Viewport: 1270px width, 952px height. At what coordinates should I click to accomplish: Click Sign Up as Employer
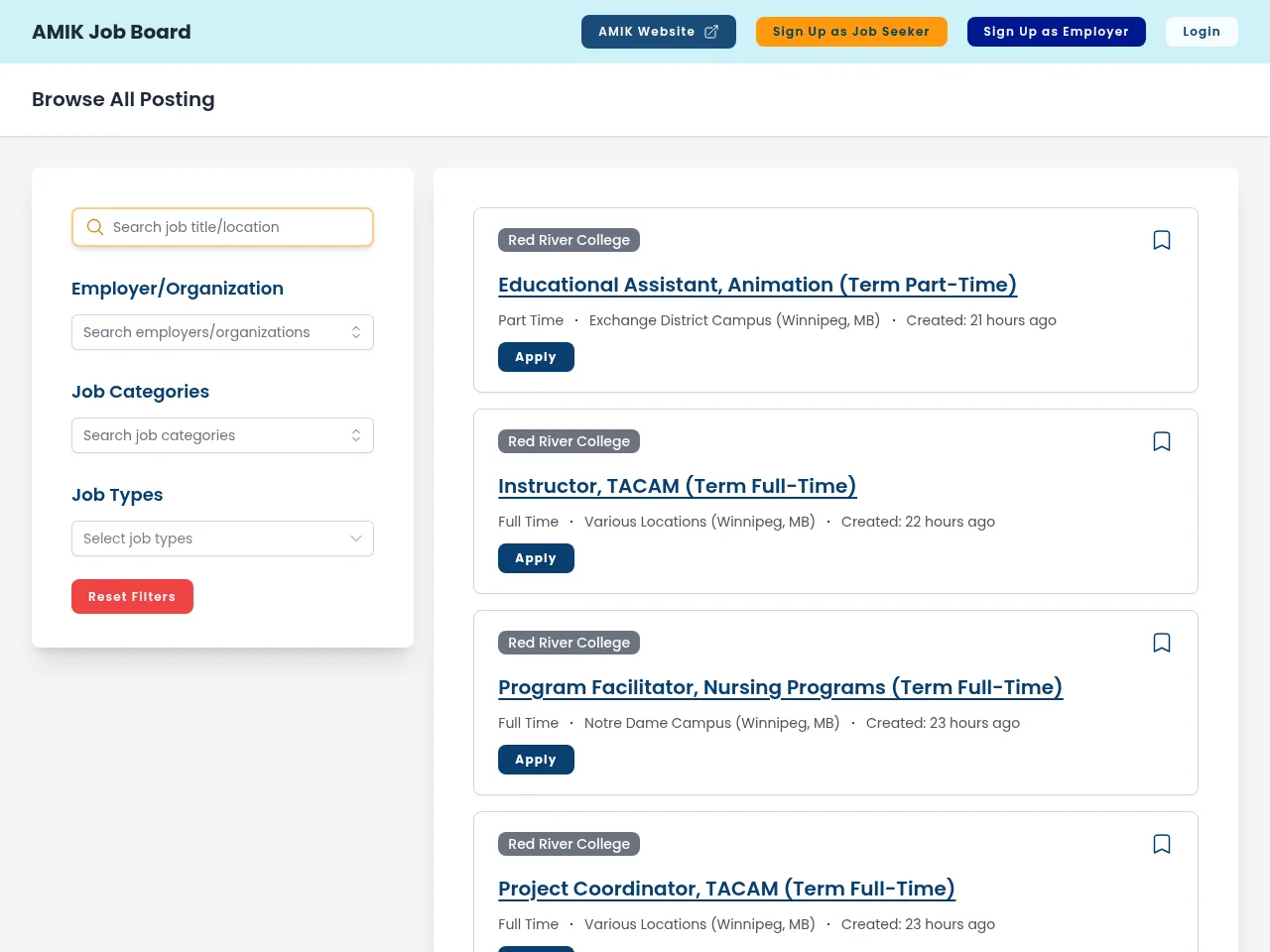pos(1056,32)
